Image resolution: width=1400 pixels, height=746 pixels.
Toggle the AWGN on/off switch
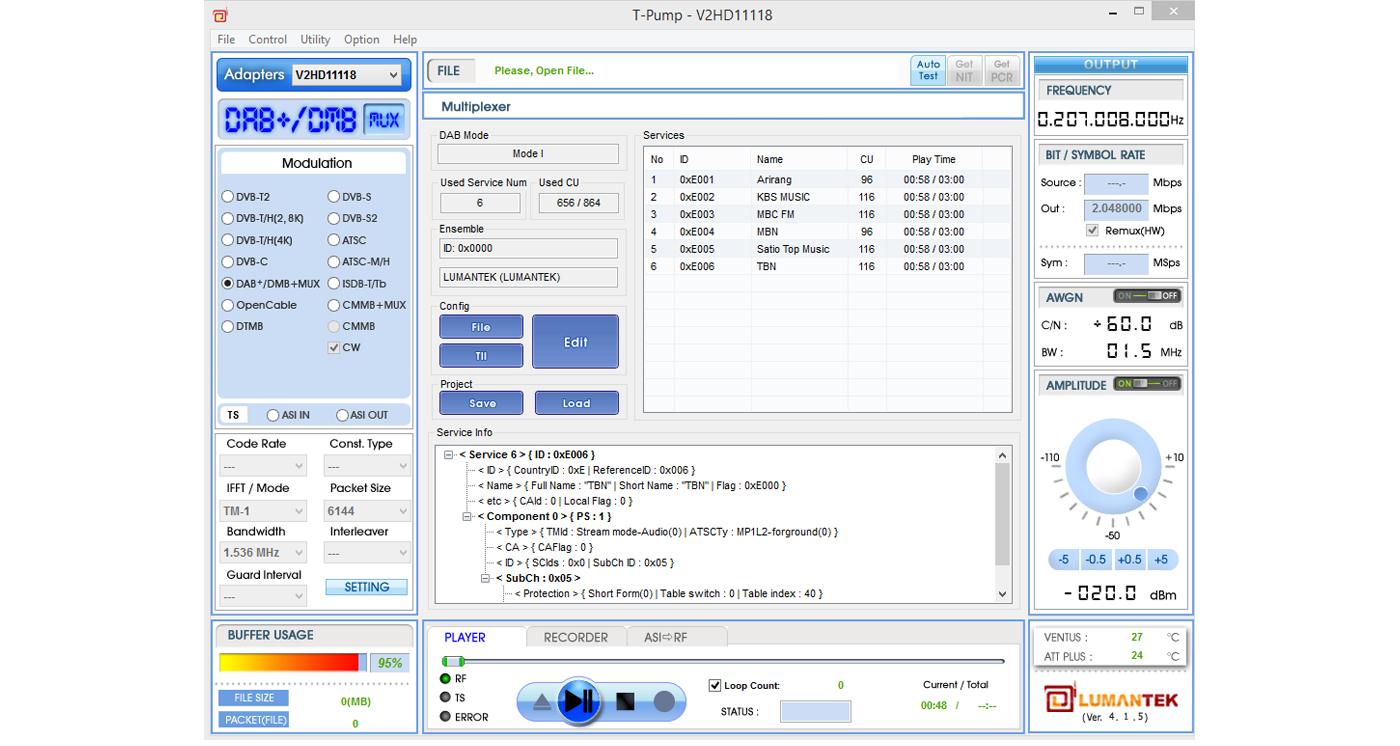tap(1148, 297)
